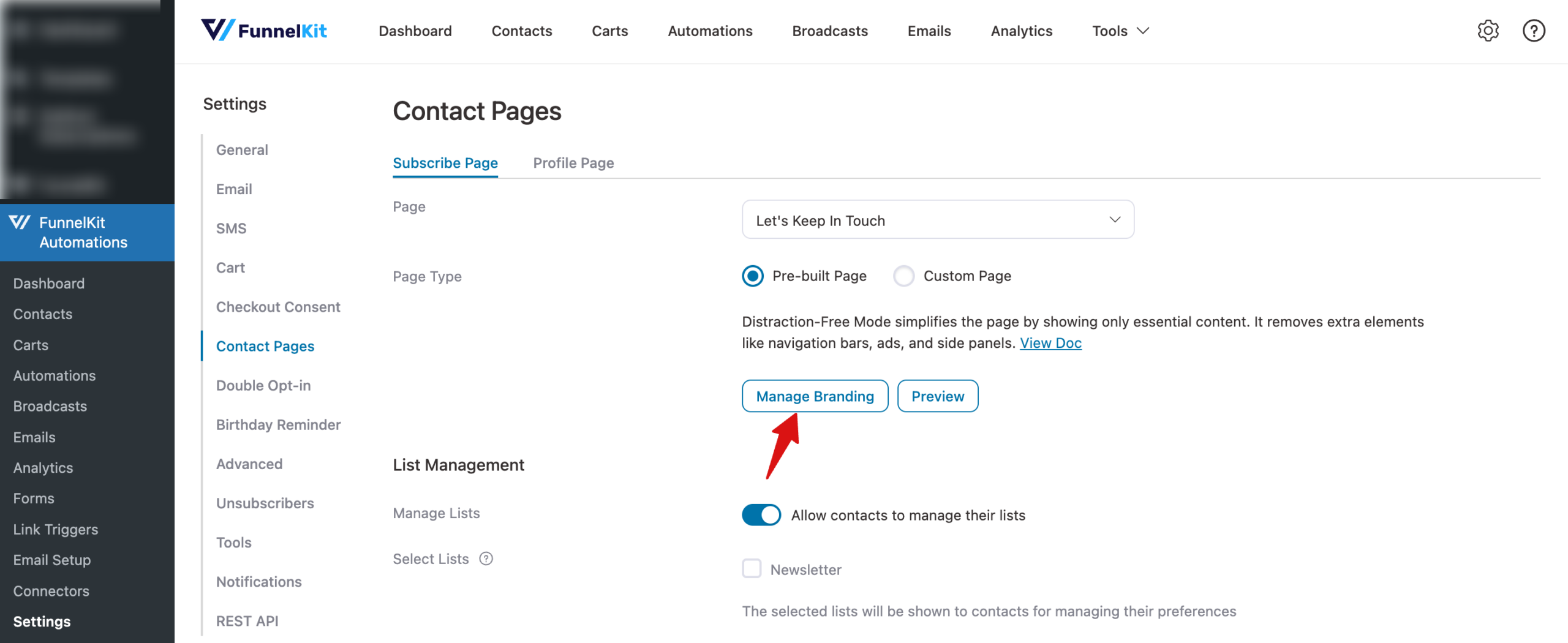Image resolution: width=1568 pixels, height=643 pixels.
Task: Toggle Allow contacts to manage their lists
Action: (x=761, y=515)
